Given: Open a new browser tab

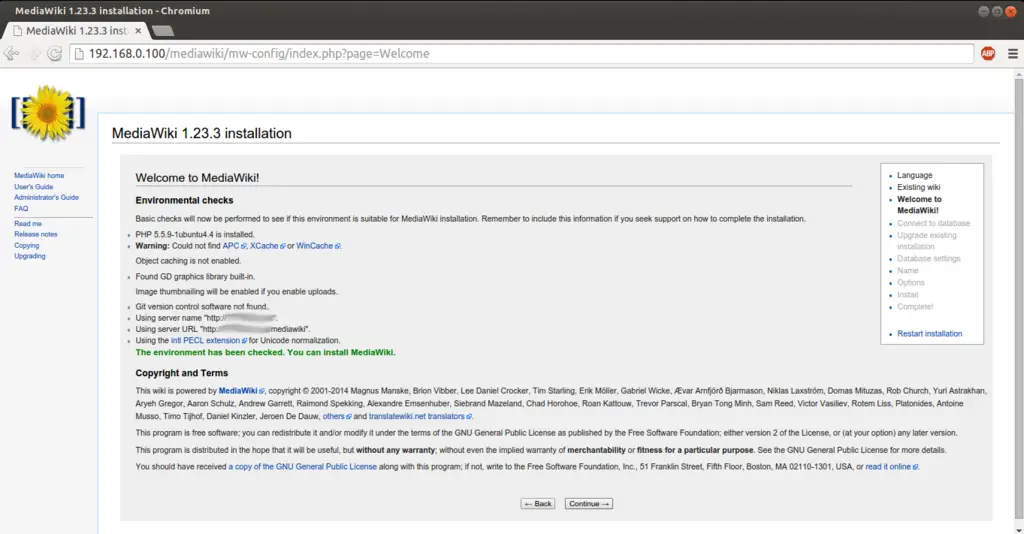Looking at the screenshot, I should pos(163,31).
